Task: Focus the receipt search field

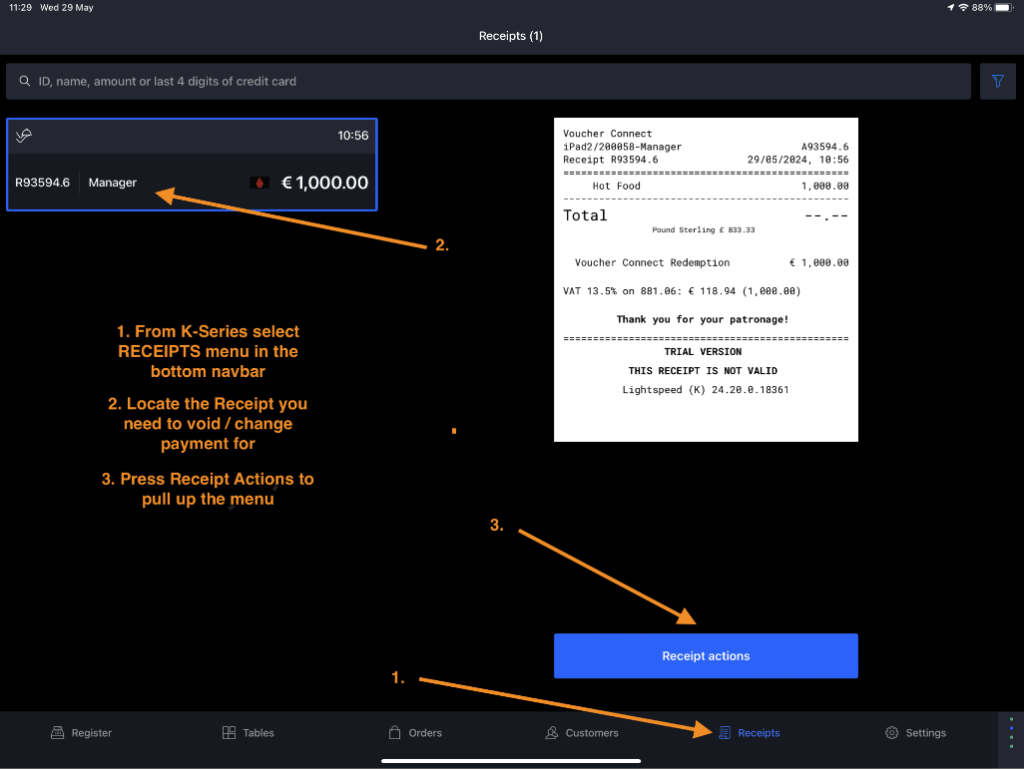Action: pyautogui.click(x=488, y=81)
